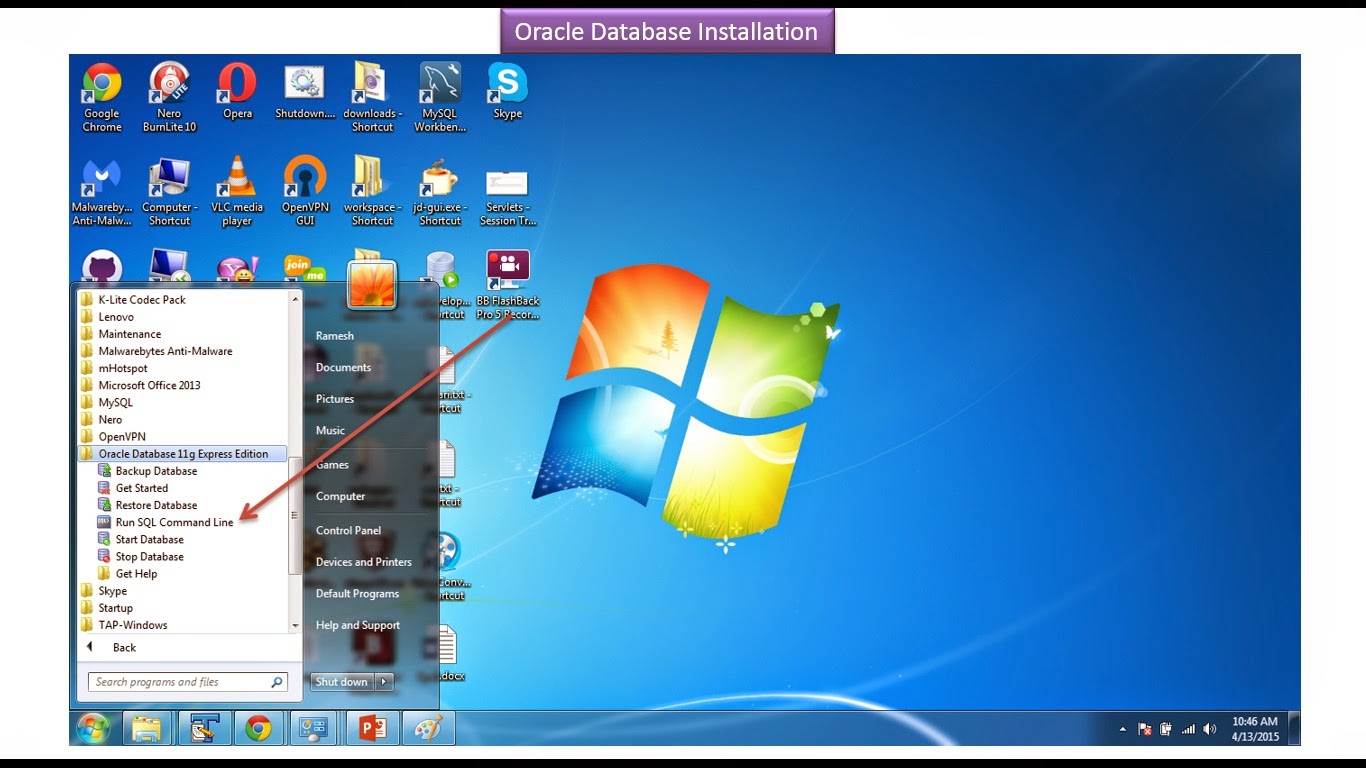Open the workspace shortcut folder
This screenshot has width=1366, height=768.
pos(372,191)
